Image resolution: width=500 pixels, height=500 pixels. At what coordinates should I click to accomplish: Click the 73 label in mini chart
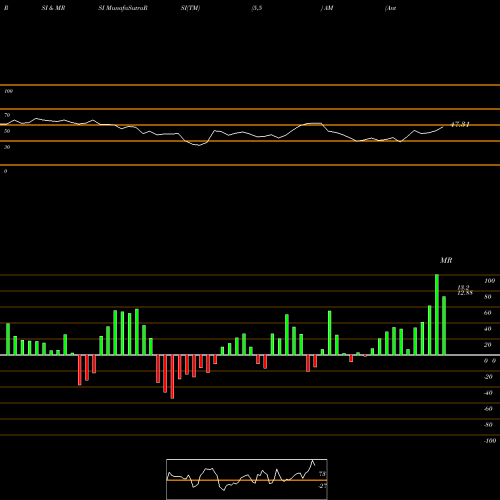coord(322,474)
